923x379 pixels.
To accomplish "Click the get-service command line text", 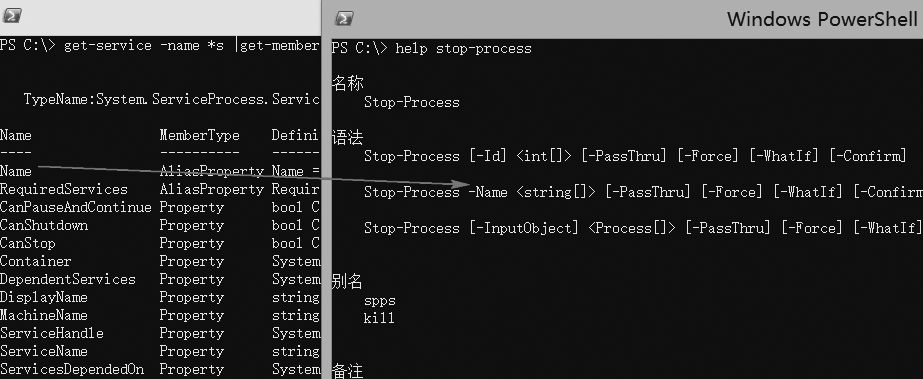I will [160, 45].
